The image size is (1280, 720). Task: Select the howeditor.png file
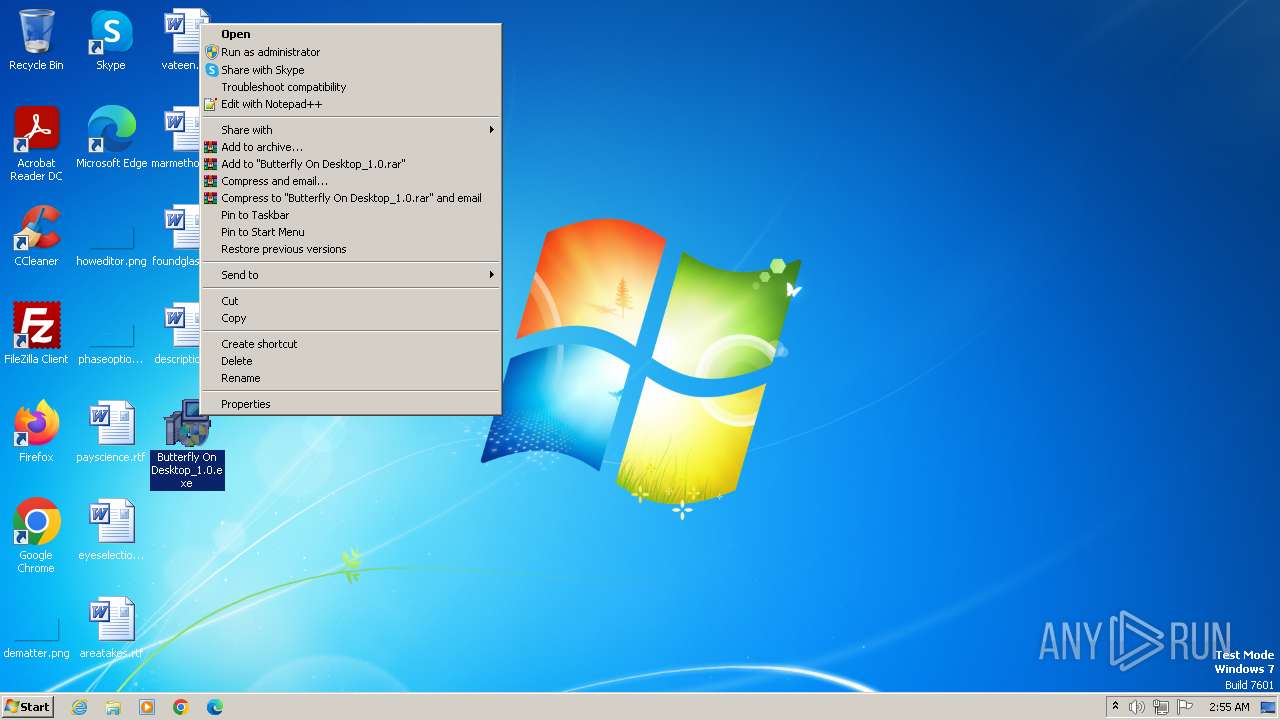tap(111, 246)
